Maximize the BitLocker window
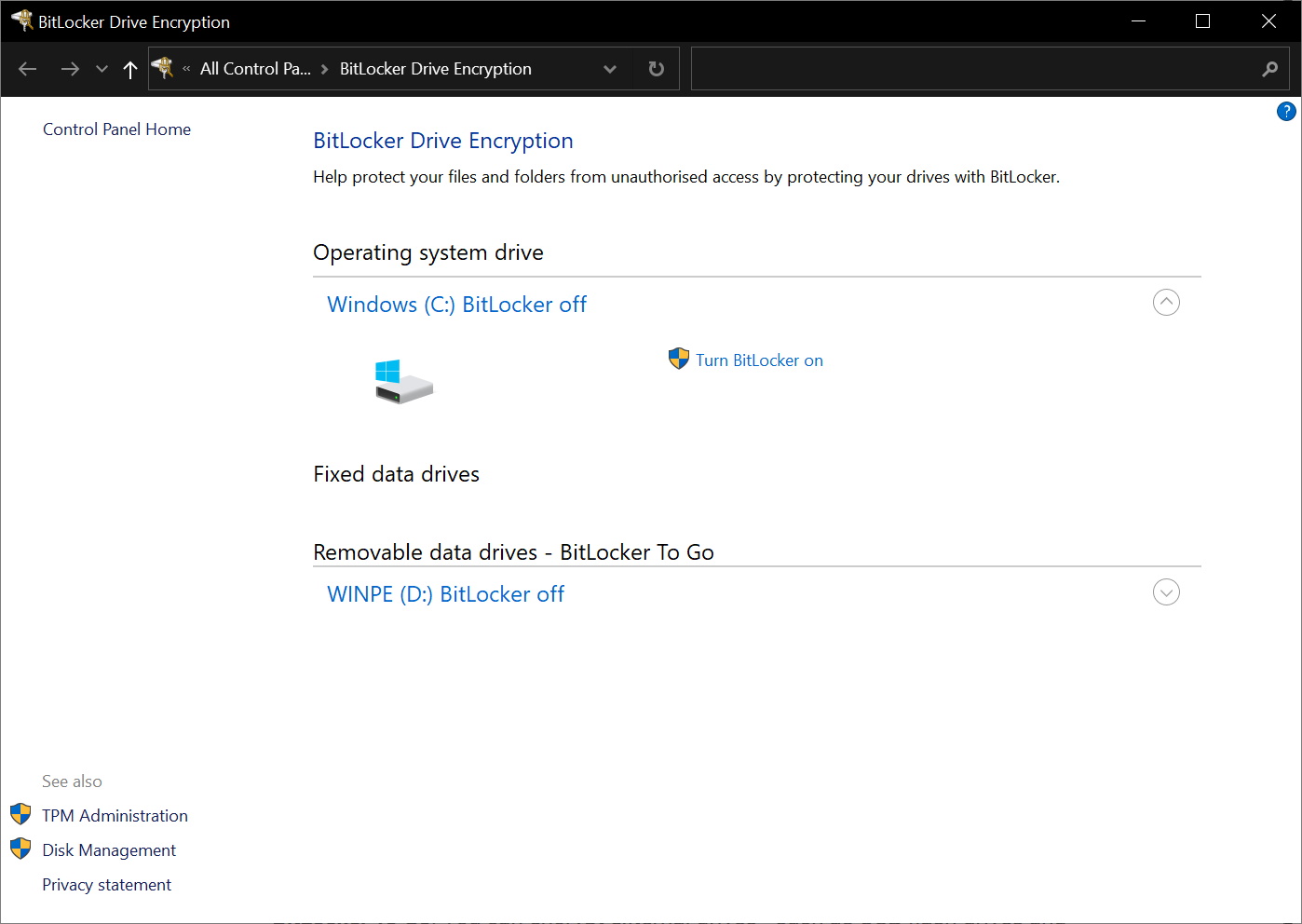1302x924 pixels. [1202, 20]
